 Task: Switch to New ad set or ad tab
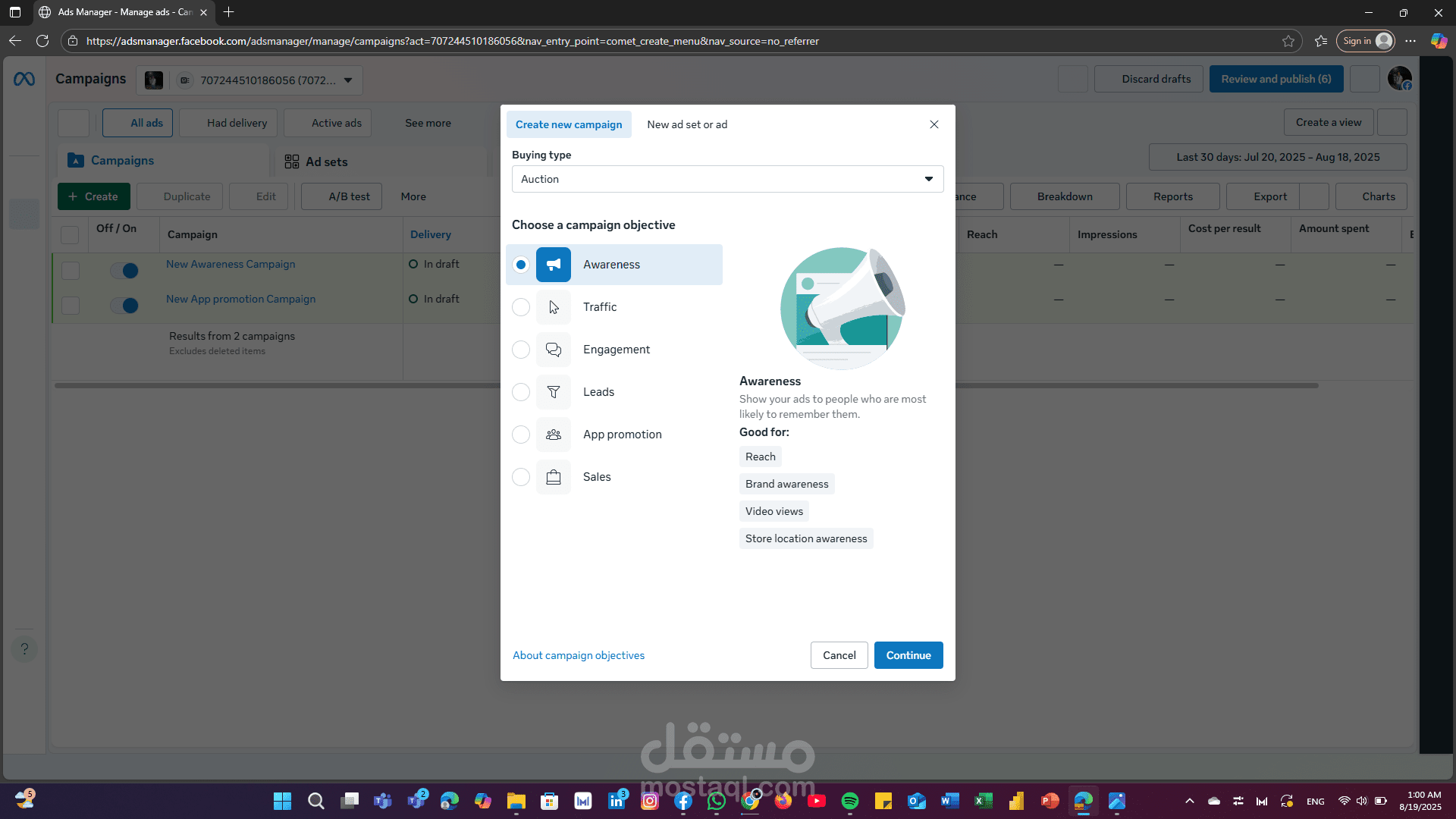(x=687, y=124)
